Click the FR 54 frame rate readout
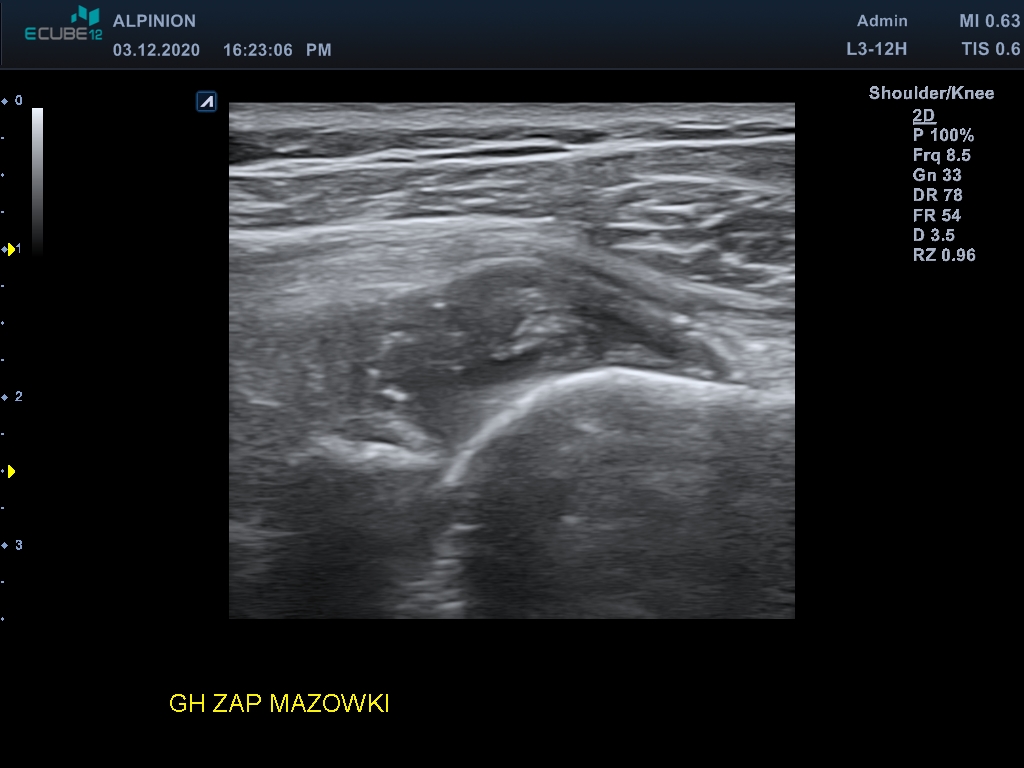 (x=936, y=216)
